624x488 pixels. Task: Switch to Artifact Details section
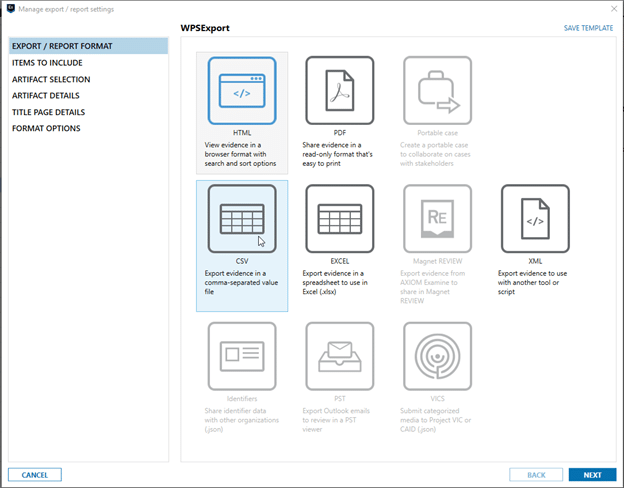[88, 96]
